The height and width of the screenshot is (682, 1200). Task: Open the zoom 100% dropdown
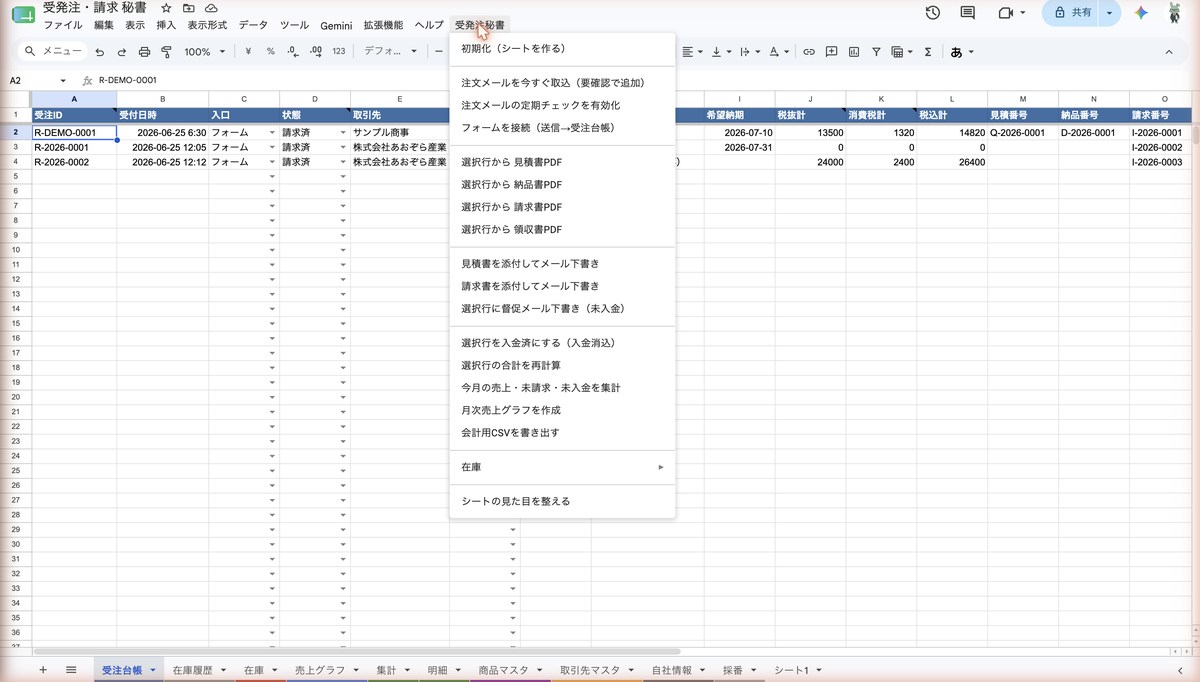click(x=205, y=51)
